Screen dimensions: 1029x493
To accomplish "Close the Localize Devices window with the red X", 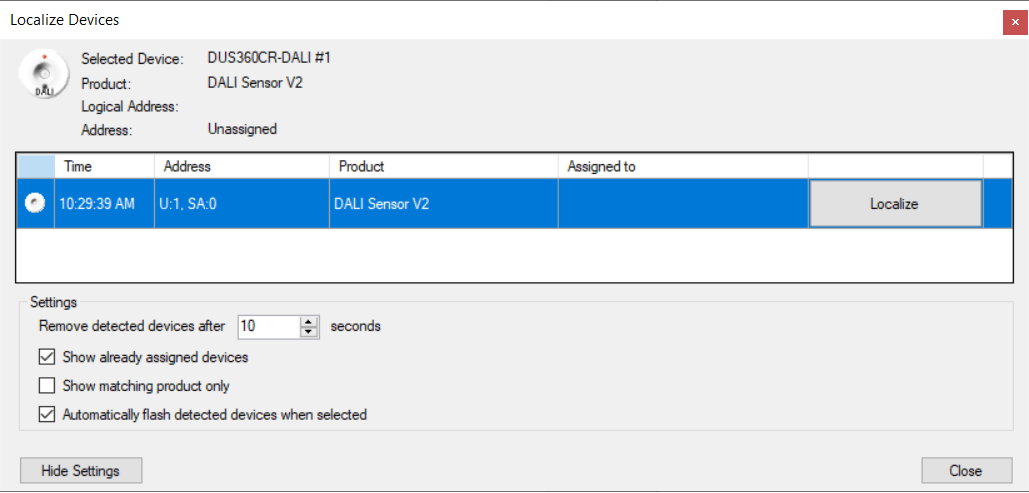I will (x=1015, y=21).
